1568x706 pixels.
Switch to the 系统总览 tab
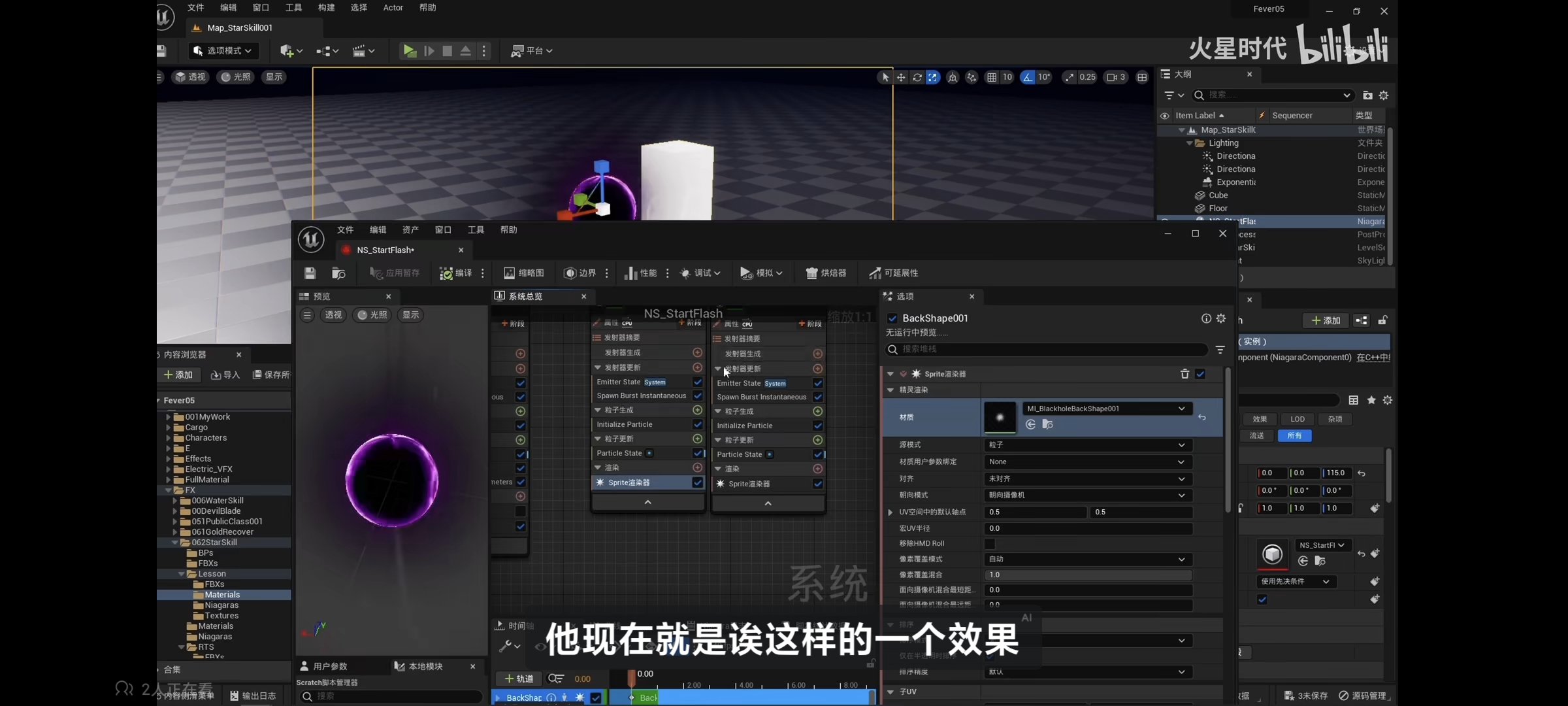(525, 297)
